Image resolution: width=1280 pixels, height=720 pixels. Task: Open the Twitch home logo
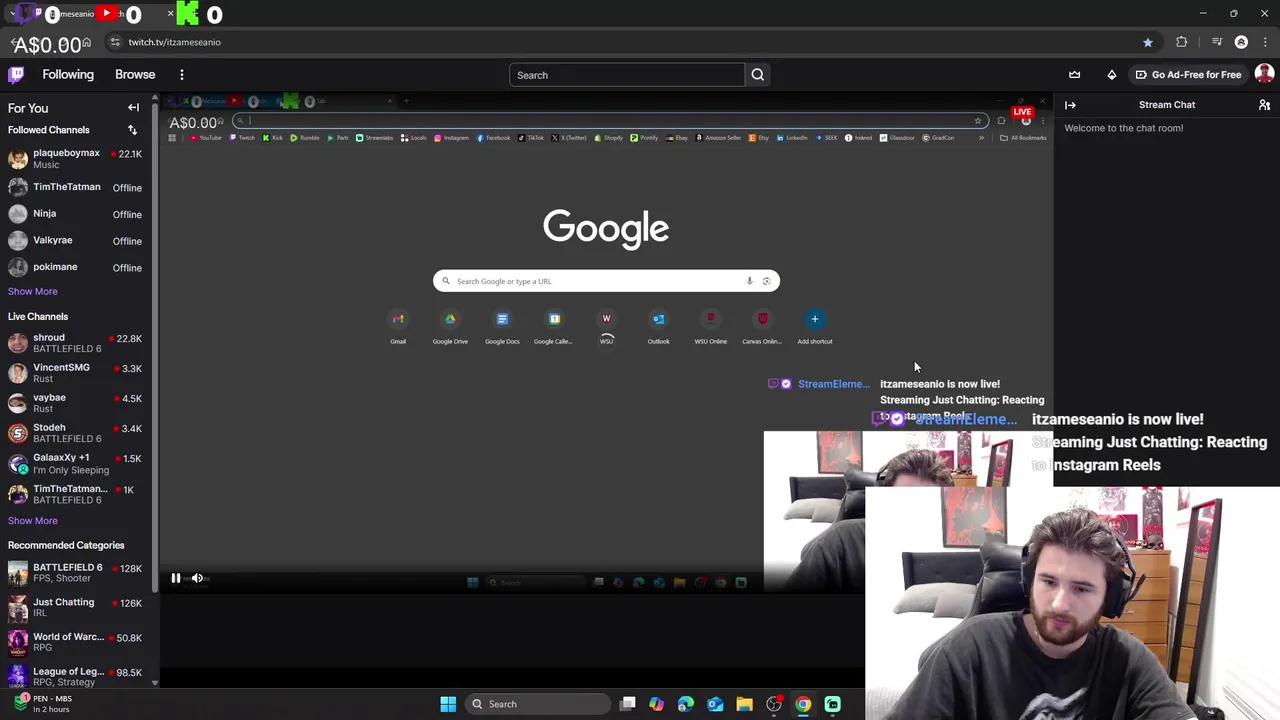[x=16, y=74]
